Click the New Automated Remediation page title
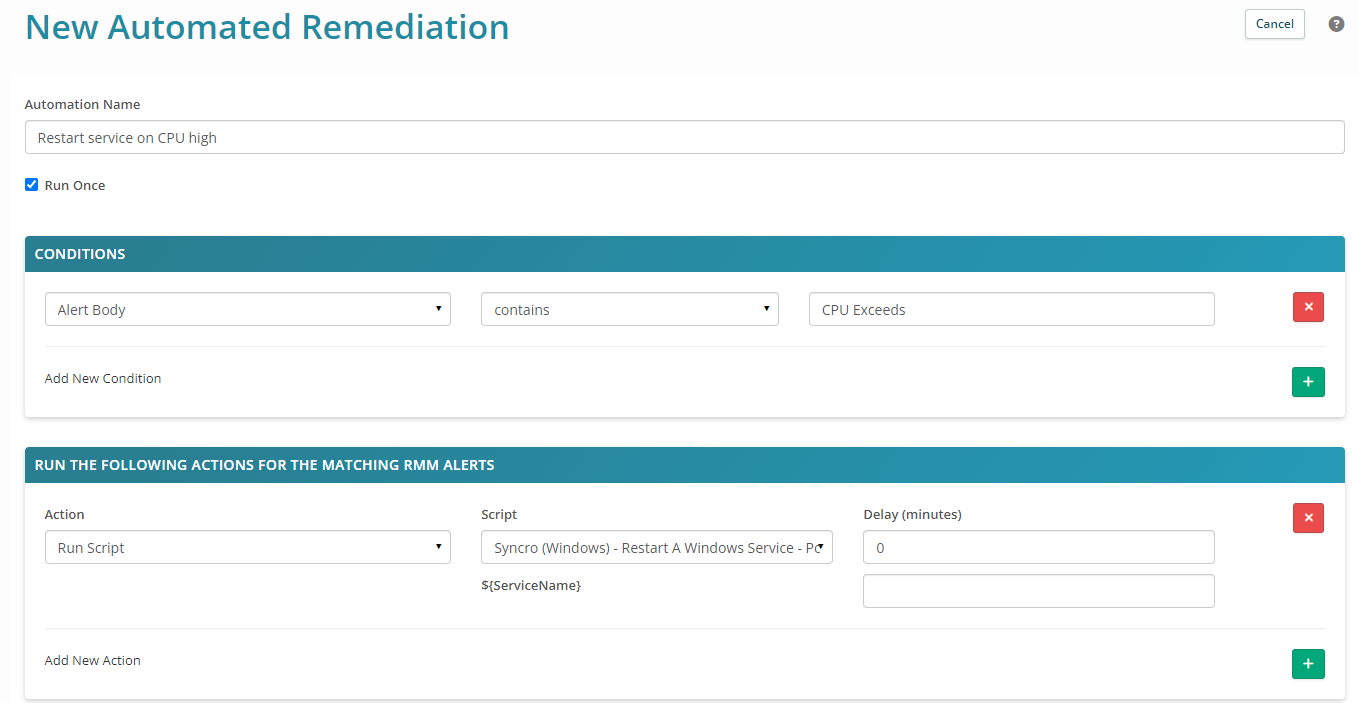 pyautogui.click(x=267, y=27)
